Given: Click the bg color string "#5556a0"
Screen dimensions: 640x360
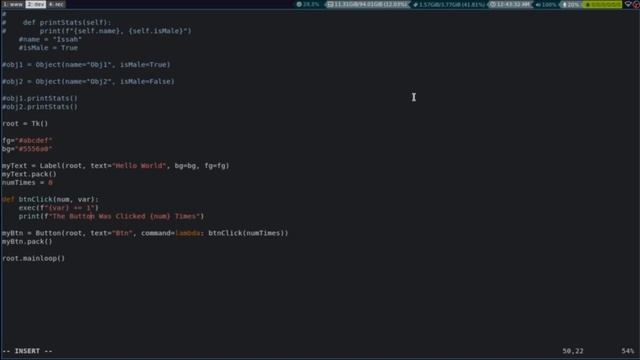Looking at the screenshot, I should point(34,149).
